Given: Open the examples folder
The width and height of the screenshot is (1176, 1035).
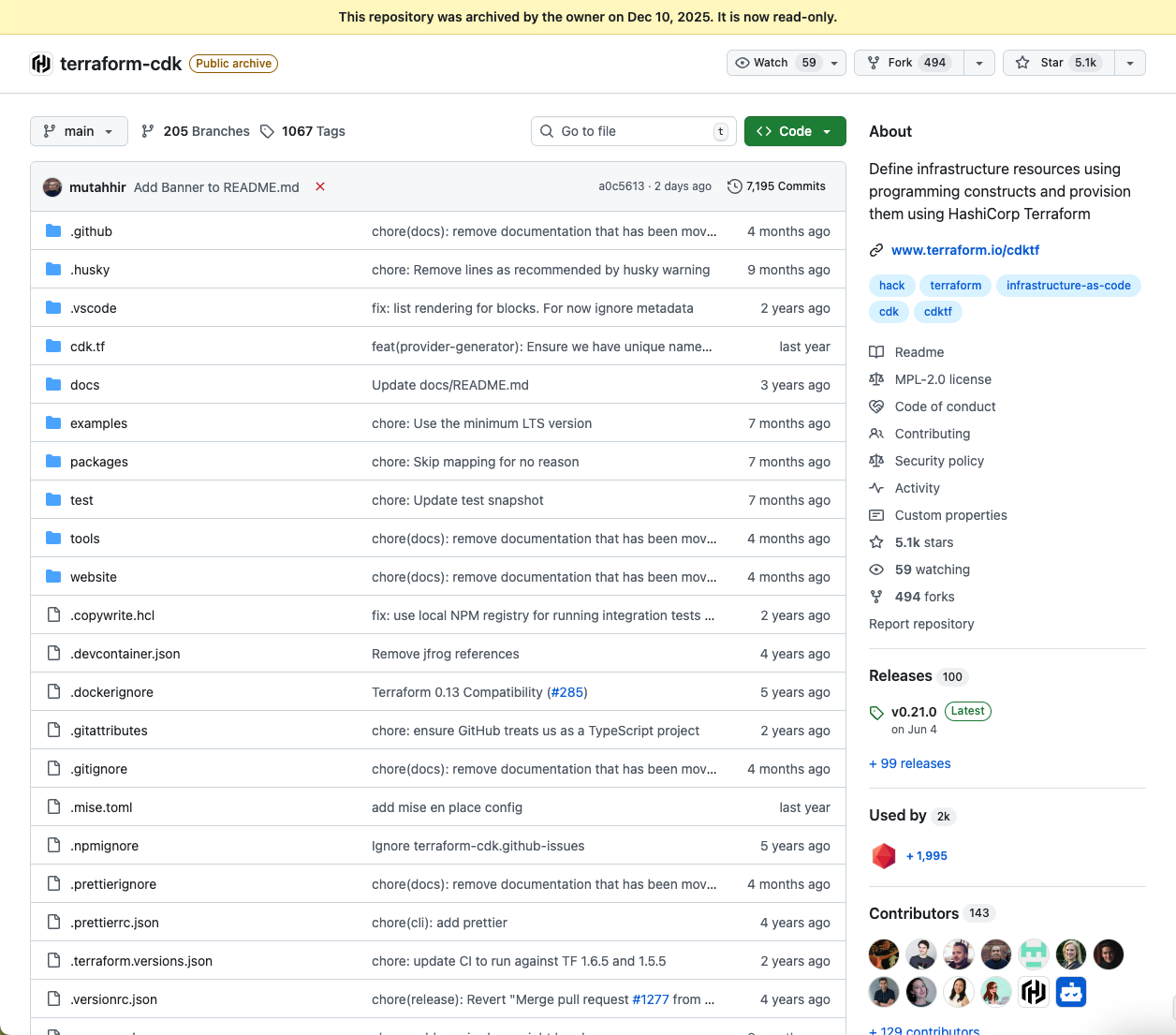Looking at the screenshot, I should [x=98, y=423].
